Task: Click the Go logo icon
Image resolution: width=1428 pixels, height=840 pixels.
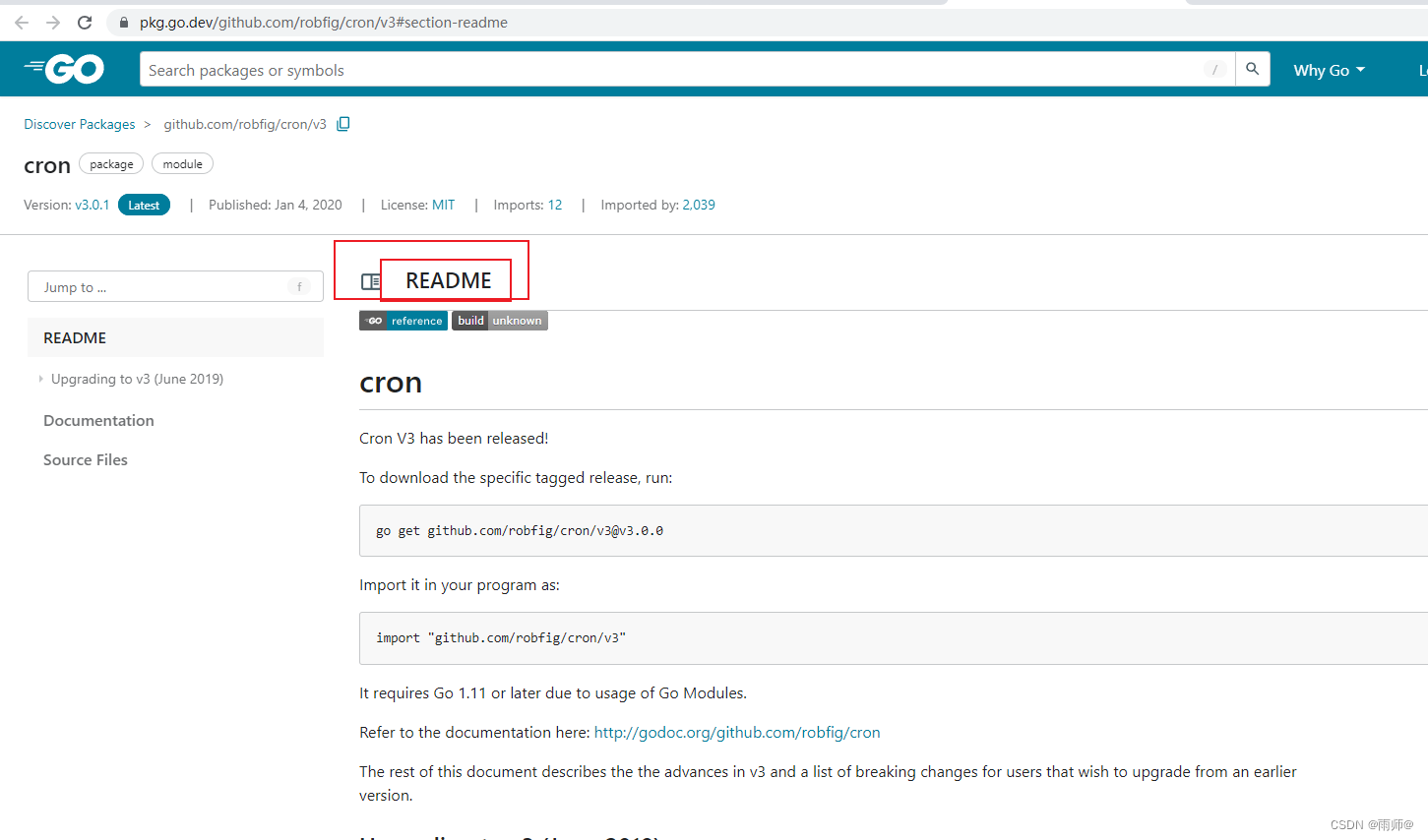Action: tap(63, 68)
